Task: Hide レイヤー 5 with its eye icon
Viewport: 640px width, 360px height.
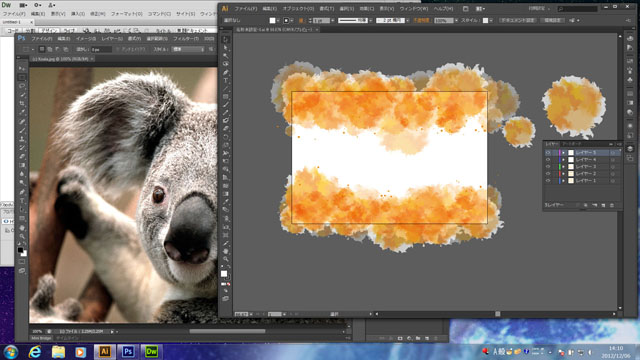Action: (548, 153)
